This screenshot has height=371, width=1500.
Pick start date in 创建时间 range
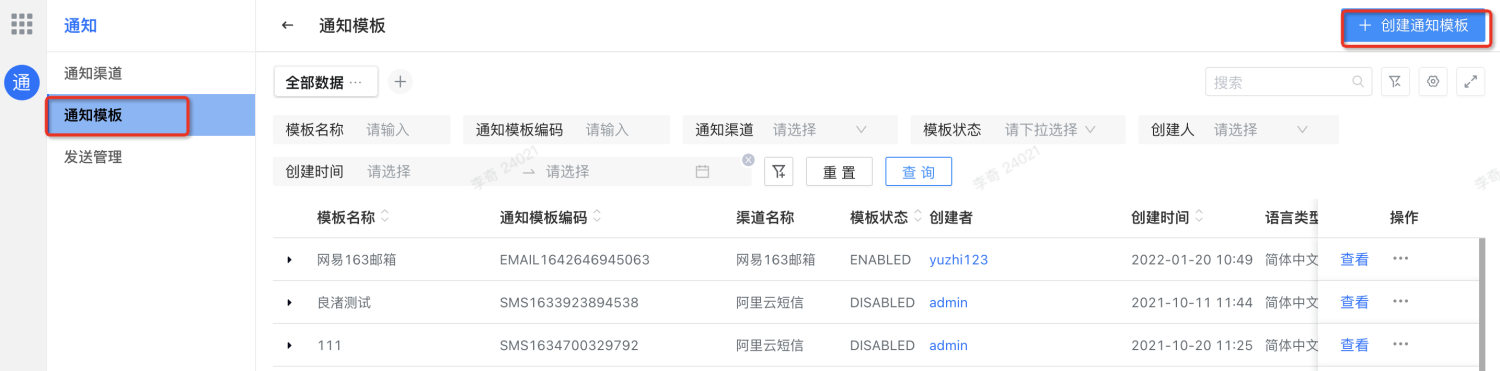(x=440, y=172)
